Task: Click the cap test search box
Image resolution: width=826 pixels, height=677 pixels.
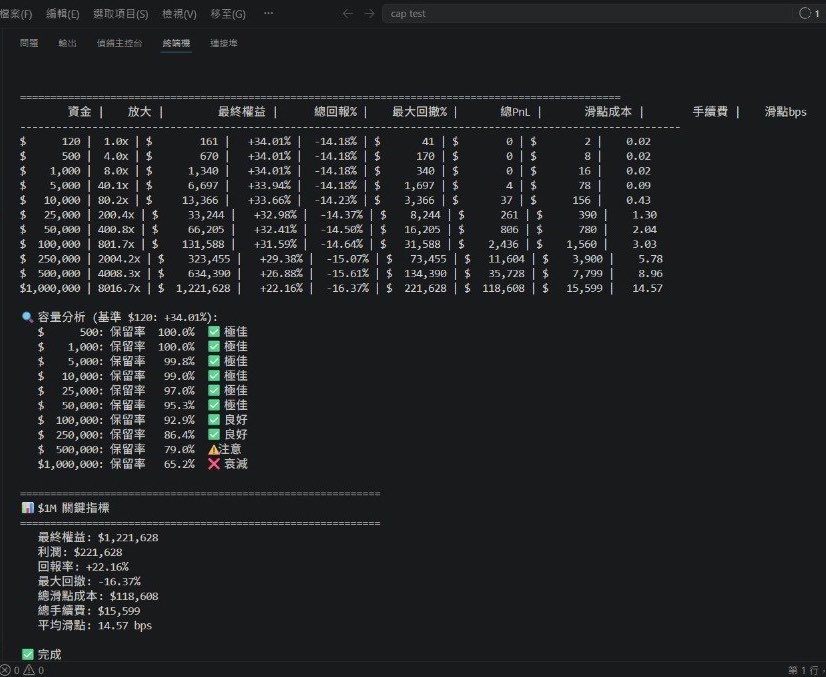Action: point(587,14)
